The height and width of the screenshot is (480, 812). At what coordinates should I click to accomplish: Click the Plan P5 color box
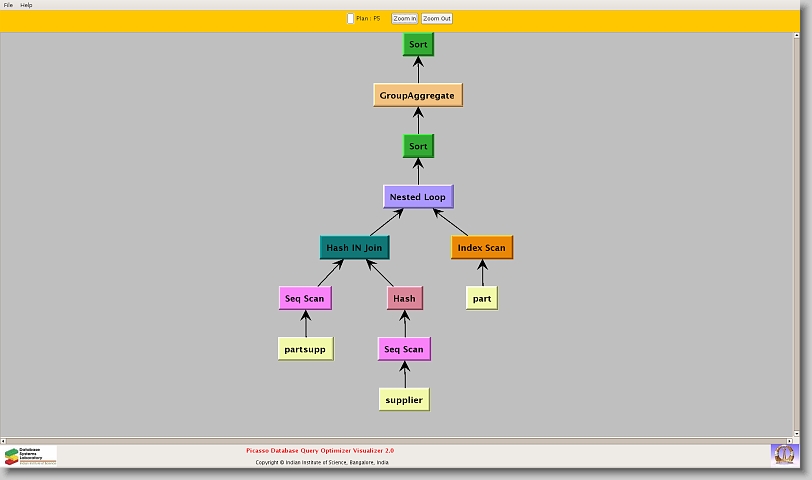(350, 18)
